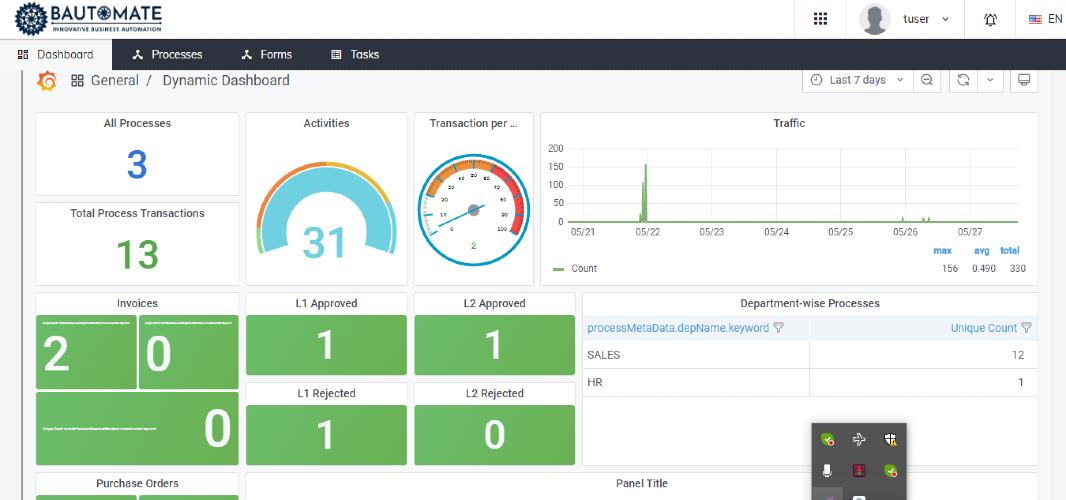Toggle the kiosk view monitor icon
The image size is (1066, 500).
click(1023, 80)
